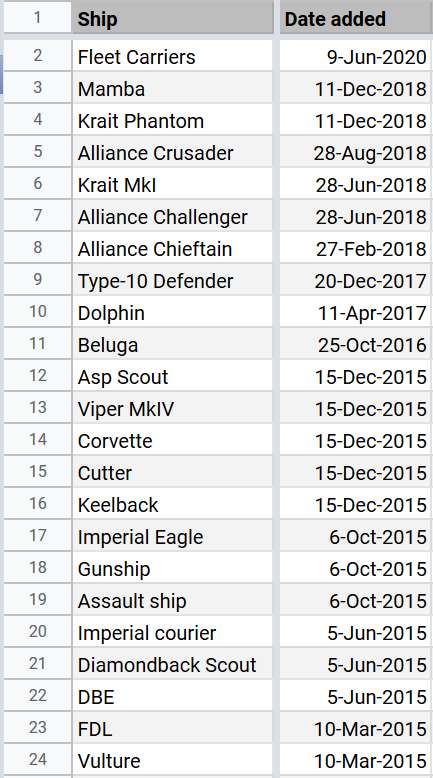Select the Type-10 Defender cell

click(173, 280)
